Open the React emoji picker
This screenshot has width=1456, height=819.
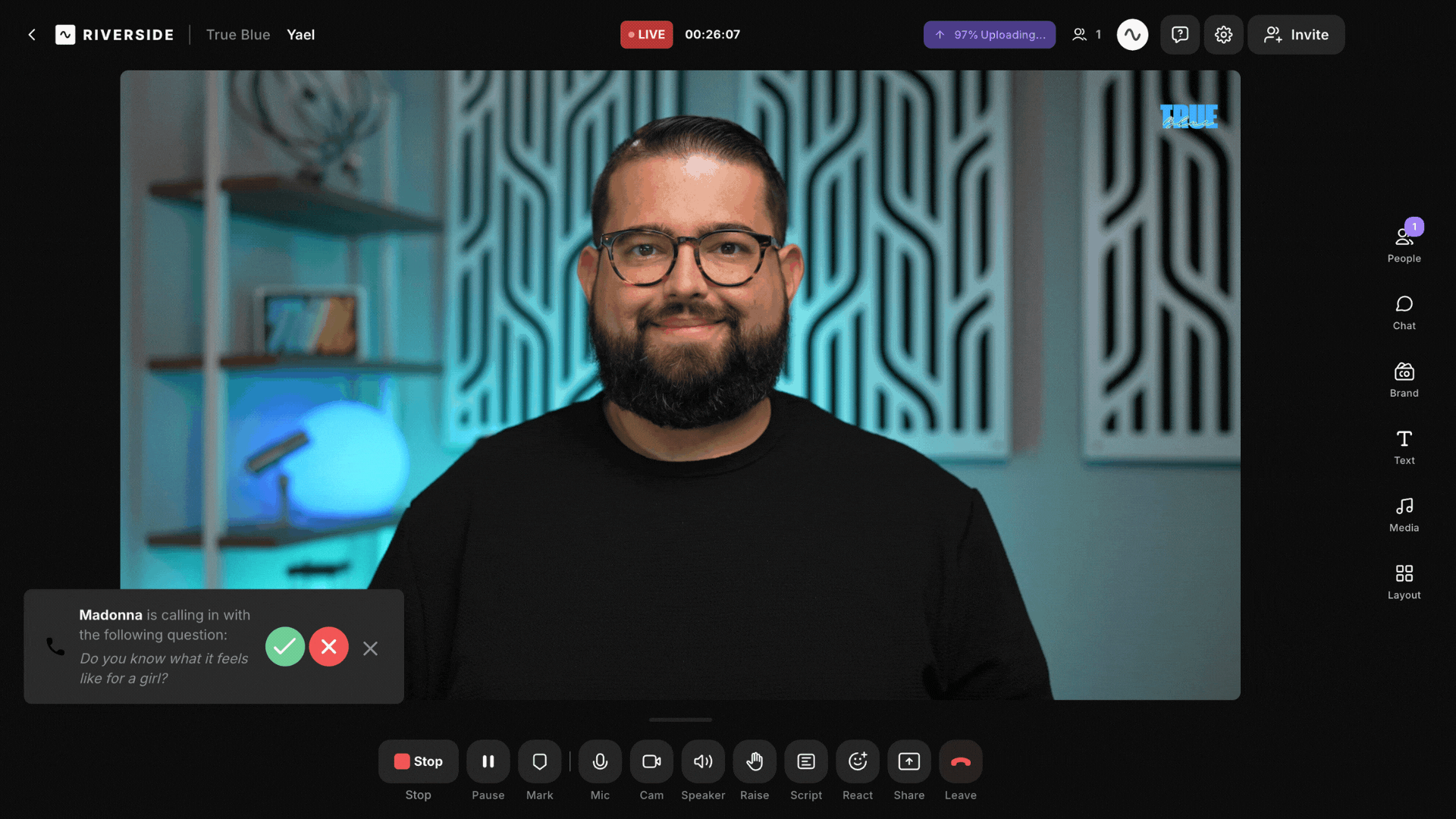click(858, 761)
